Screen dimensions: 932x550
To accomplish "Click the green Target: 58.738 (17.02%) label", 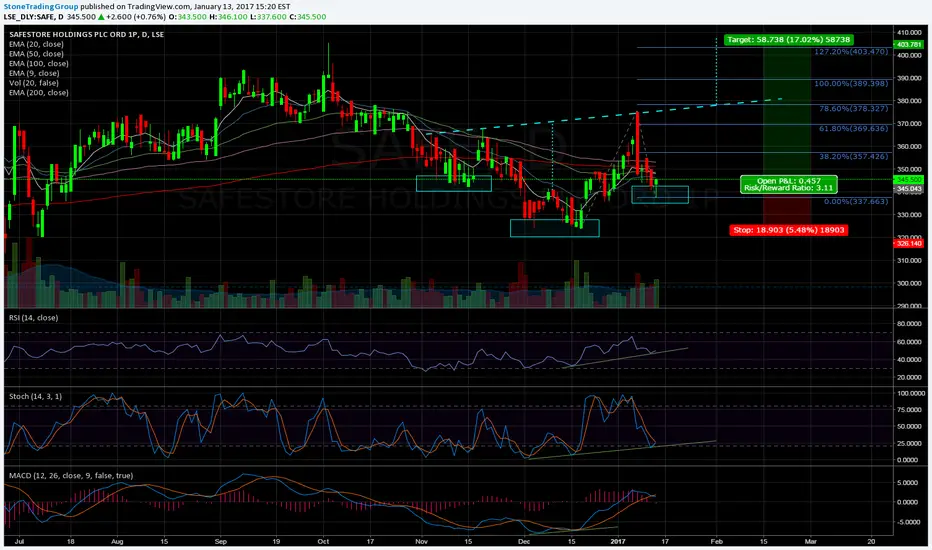I will tap(789, 40).
